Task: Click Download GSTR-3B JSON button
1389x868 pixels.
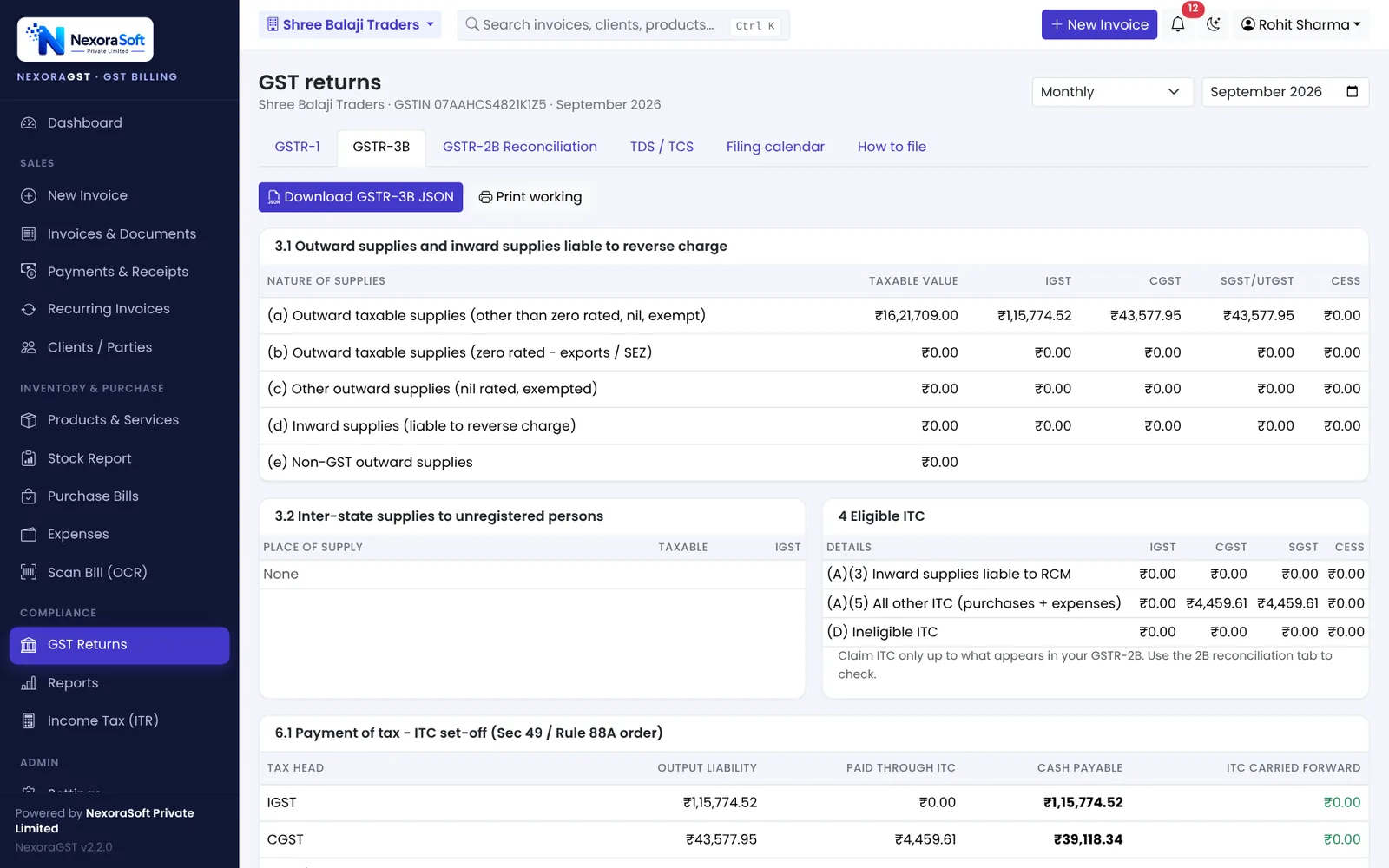Action: (360, 197)
